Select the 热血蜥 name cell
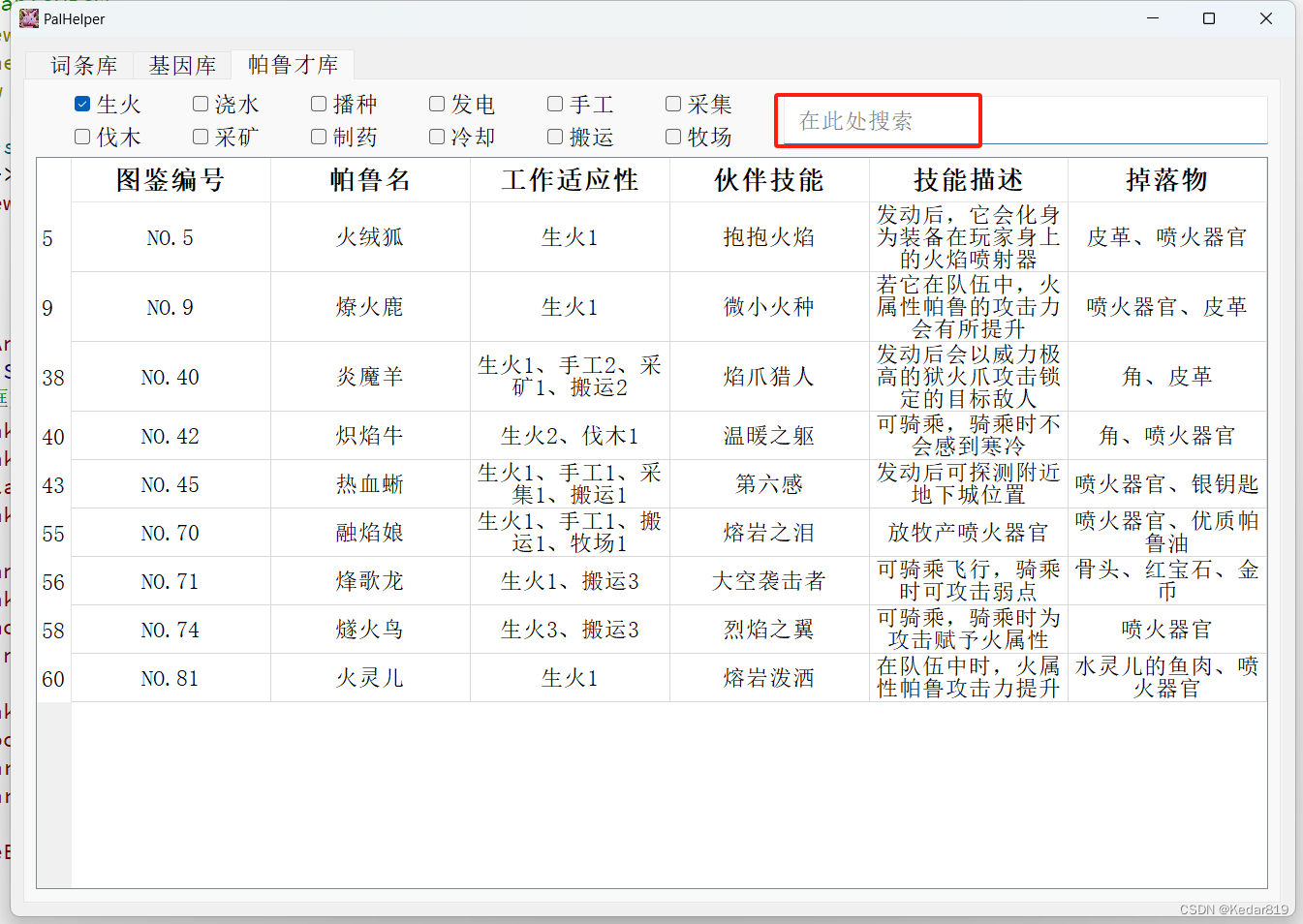 tap(370, 484)
